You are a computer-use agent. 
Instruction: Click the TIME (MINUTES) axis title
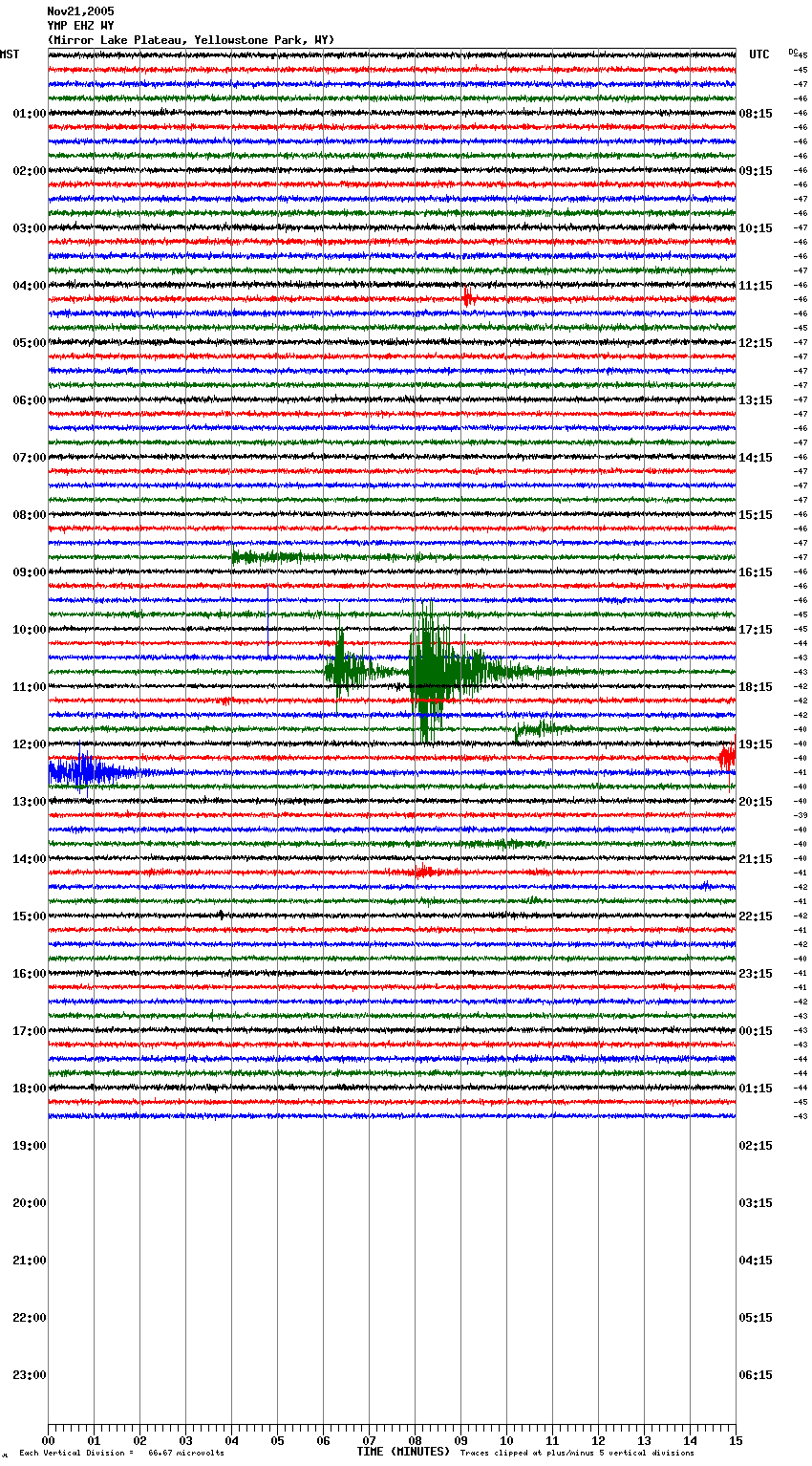click(403, 1452)
